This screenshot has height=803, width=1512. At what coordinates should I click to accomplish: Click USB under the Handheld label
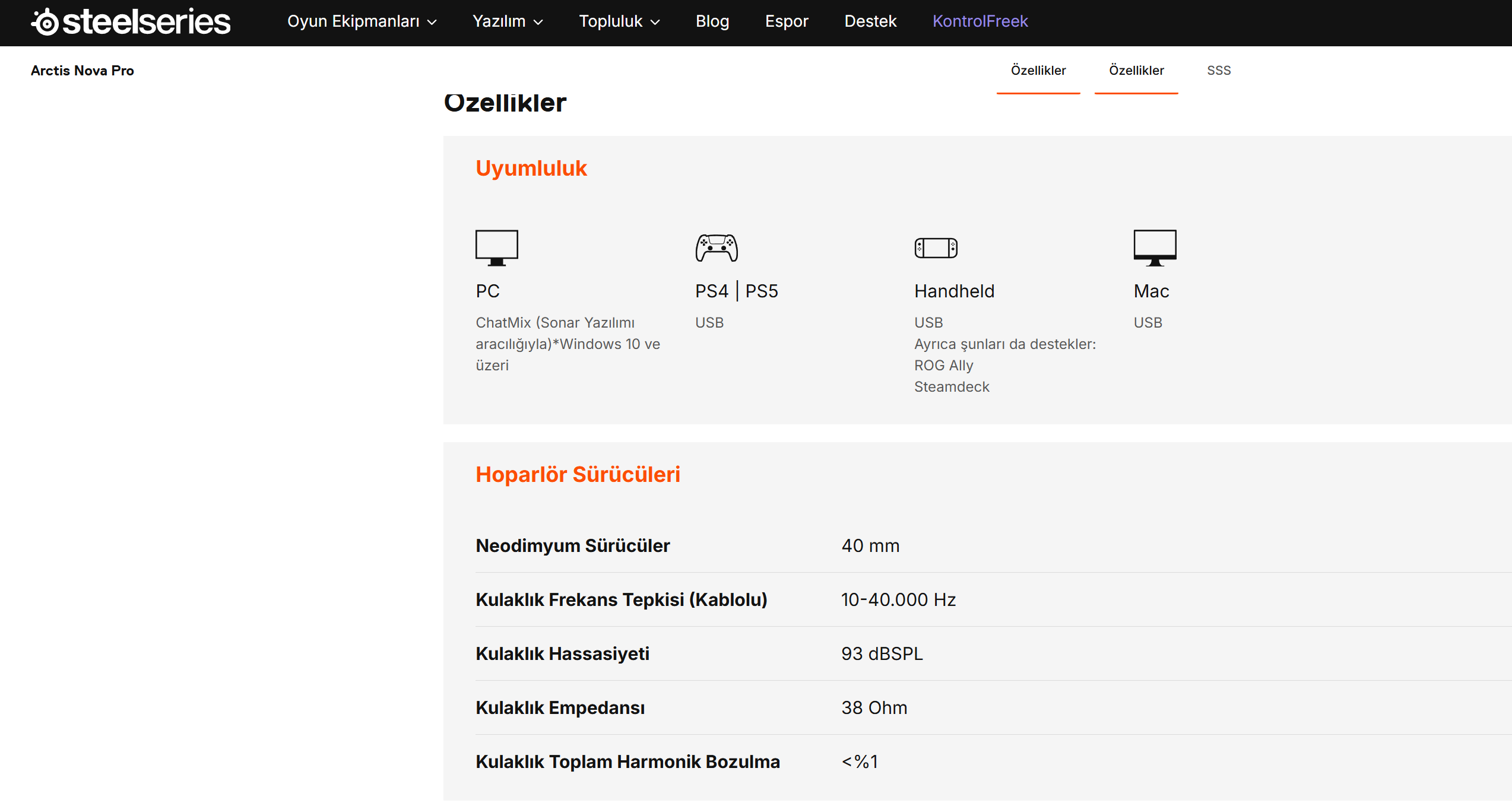(928, 323)
